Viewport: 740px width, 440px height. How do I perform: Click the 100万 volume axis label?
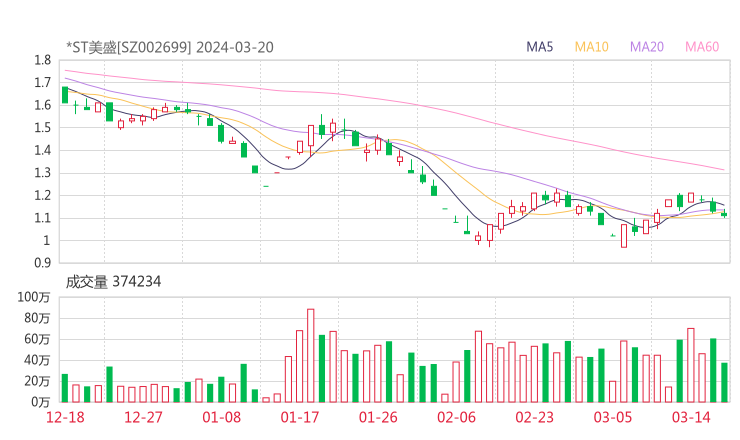click(34, 297)
